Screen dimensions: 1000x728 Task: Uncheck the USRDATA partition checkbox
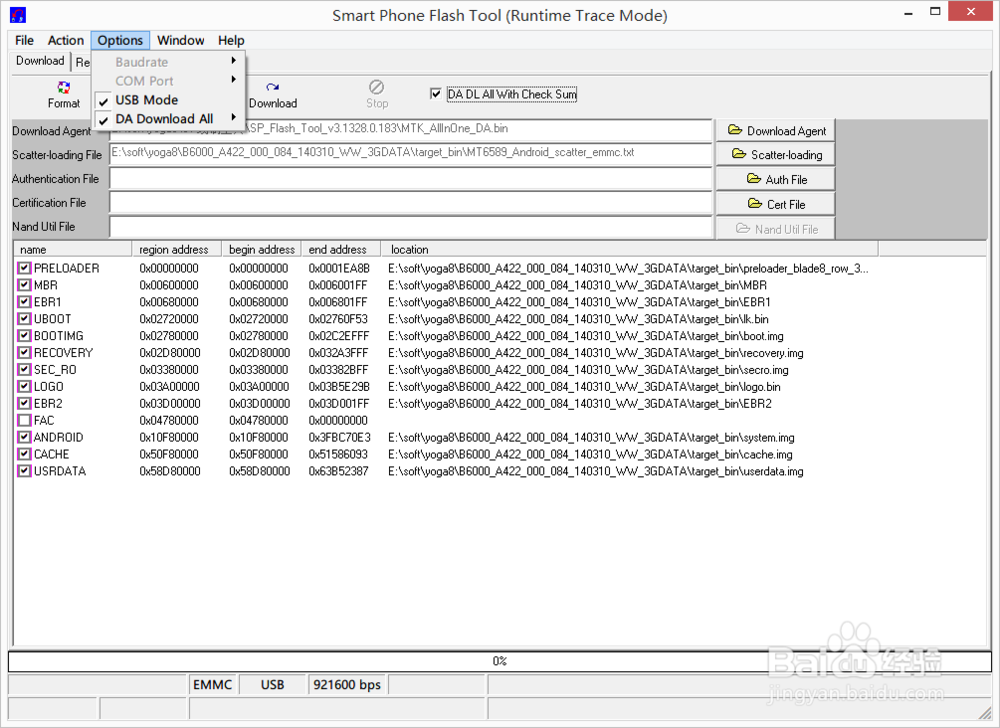(24, 471)
